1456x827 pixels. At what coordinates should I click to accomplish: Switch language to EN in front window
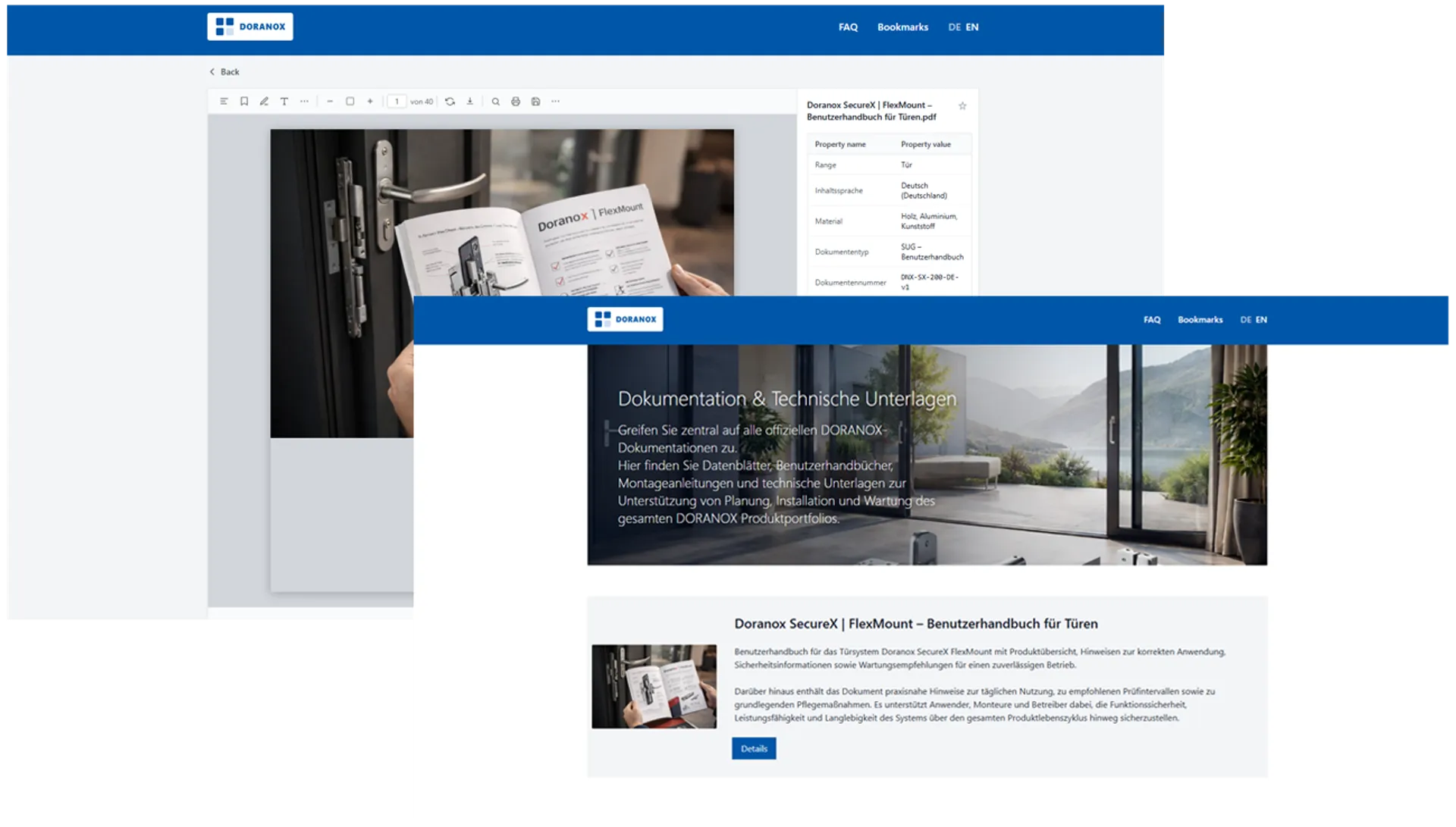pos(1261,320)
